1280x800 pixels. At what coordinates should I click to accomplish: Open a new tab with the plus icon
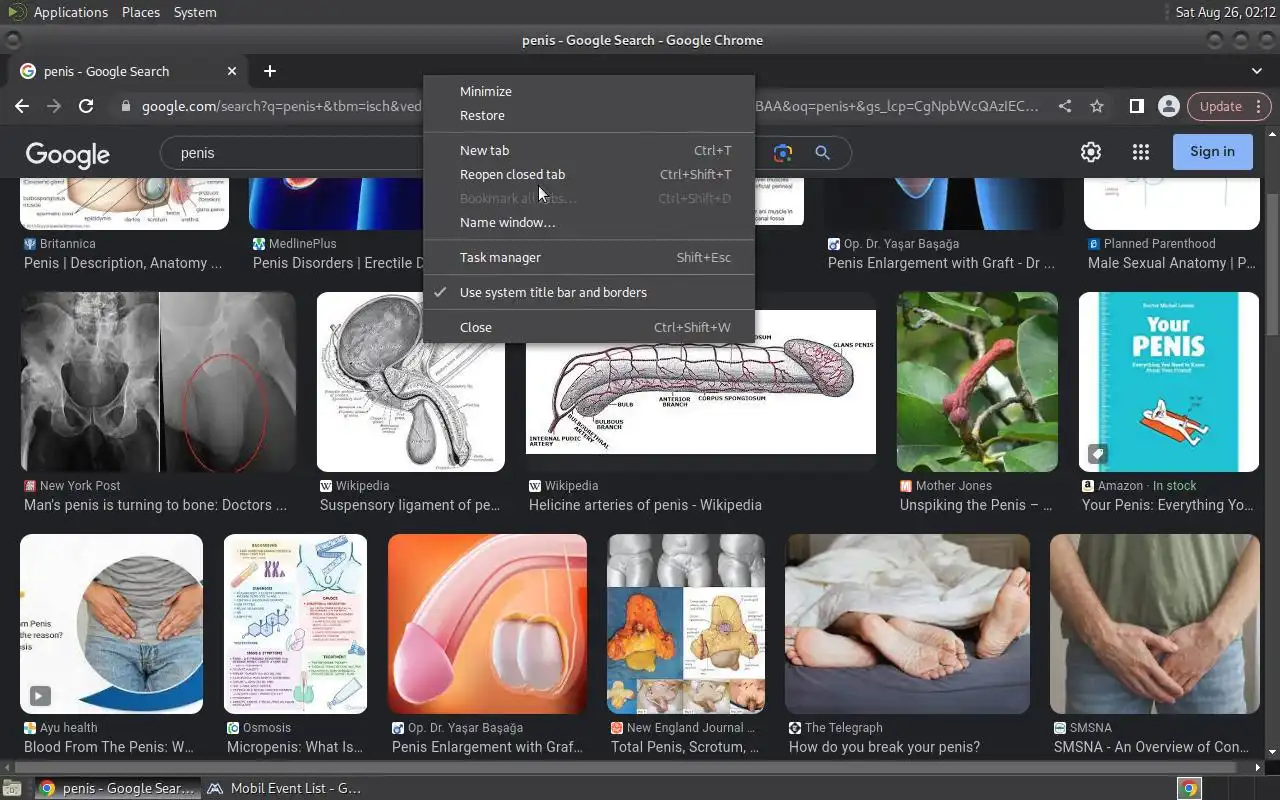pyautogui.click(x=270, y=71)
